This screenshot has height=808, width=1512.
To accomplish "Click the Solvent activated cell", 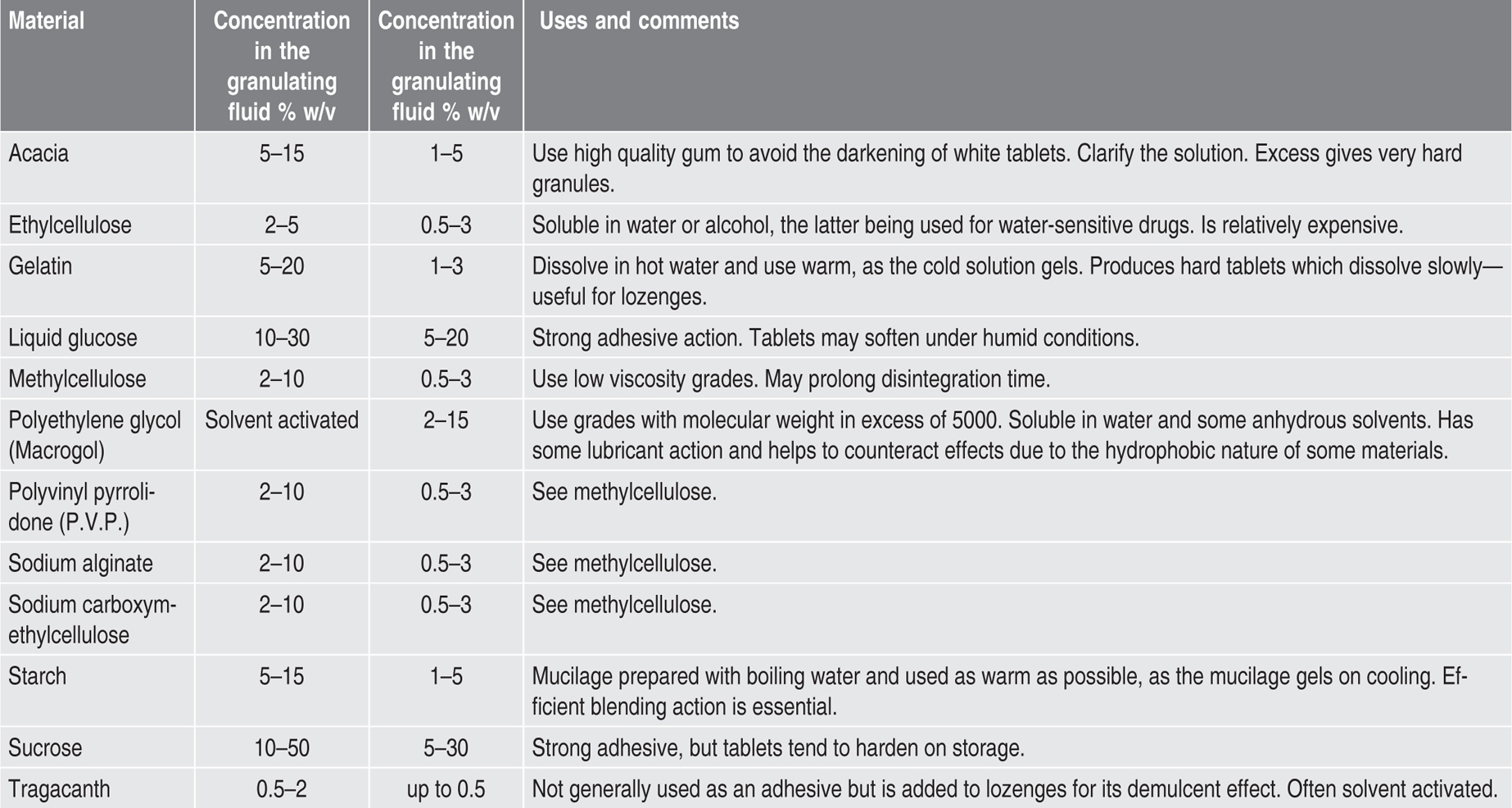I will tap(282, 420).
